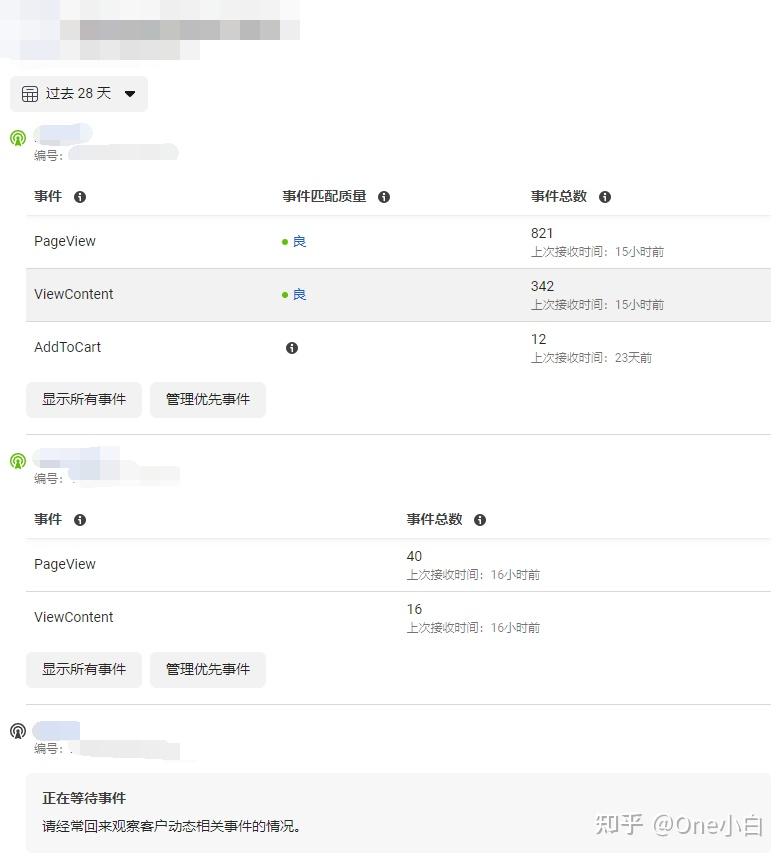The height and width of the screenshot is (857, 784).
Task: Click the 821 event total value
Action: 542,233
